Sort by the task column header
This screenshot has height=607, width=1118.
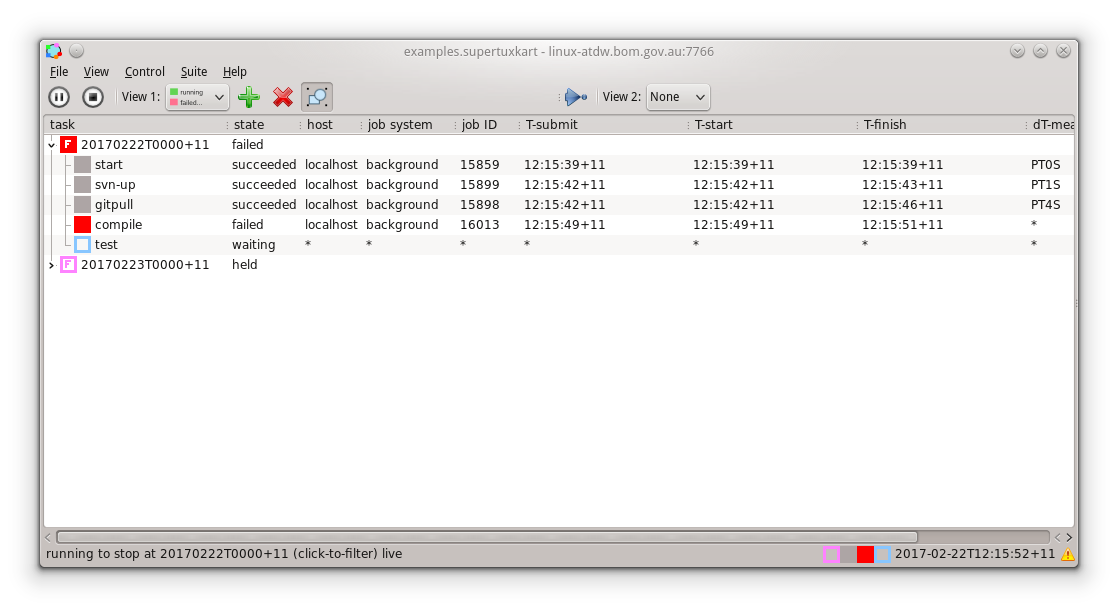135,125
